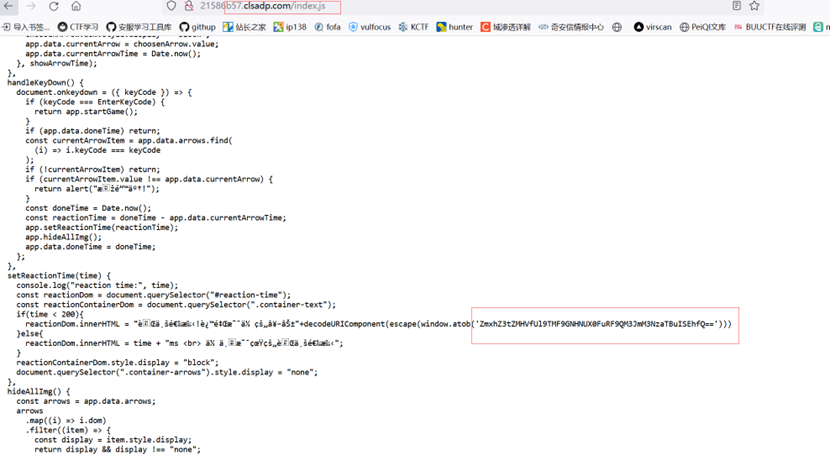Click the base64 string starting with ZmxhZ3t
830x455 pixels.
point(597,324)
